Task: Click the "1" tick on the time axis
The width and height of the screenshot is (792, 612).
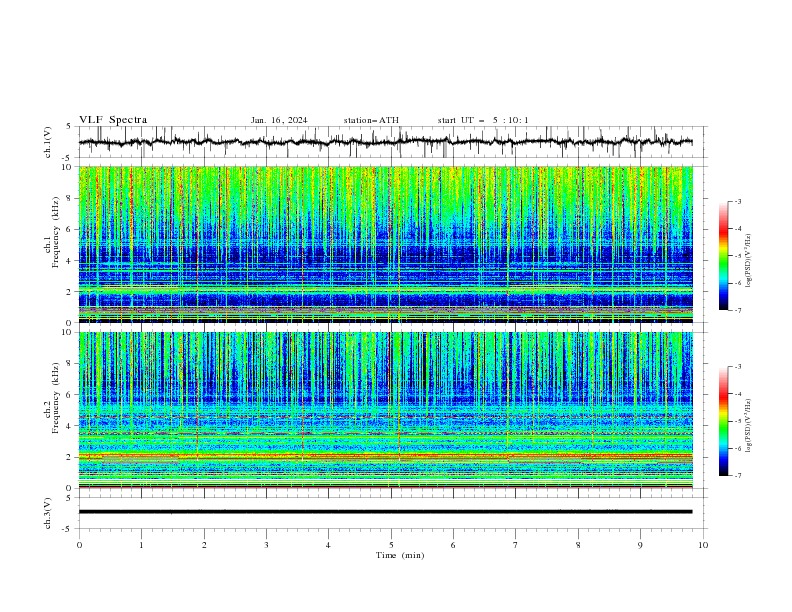Action: (141, 545)
